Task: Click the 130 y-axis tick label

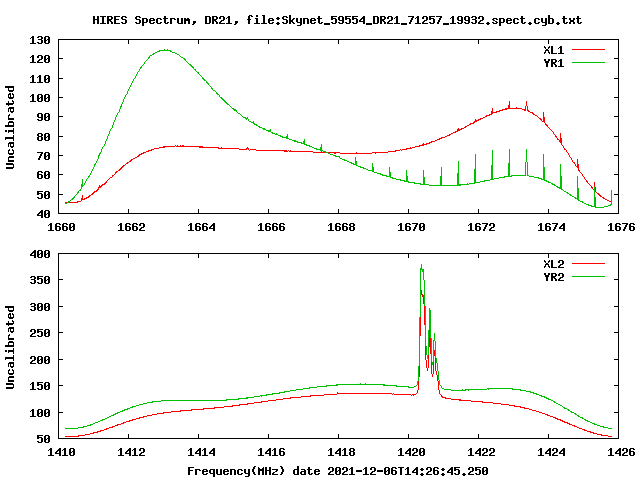Action: (40, 40)
